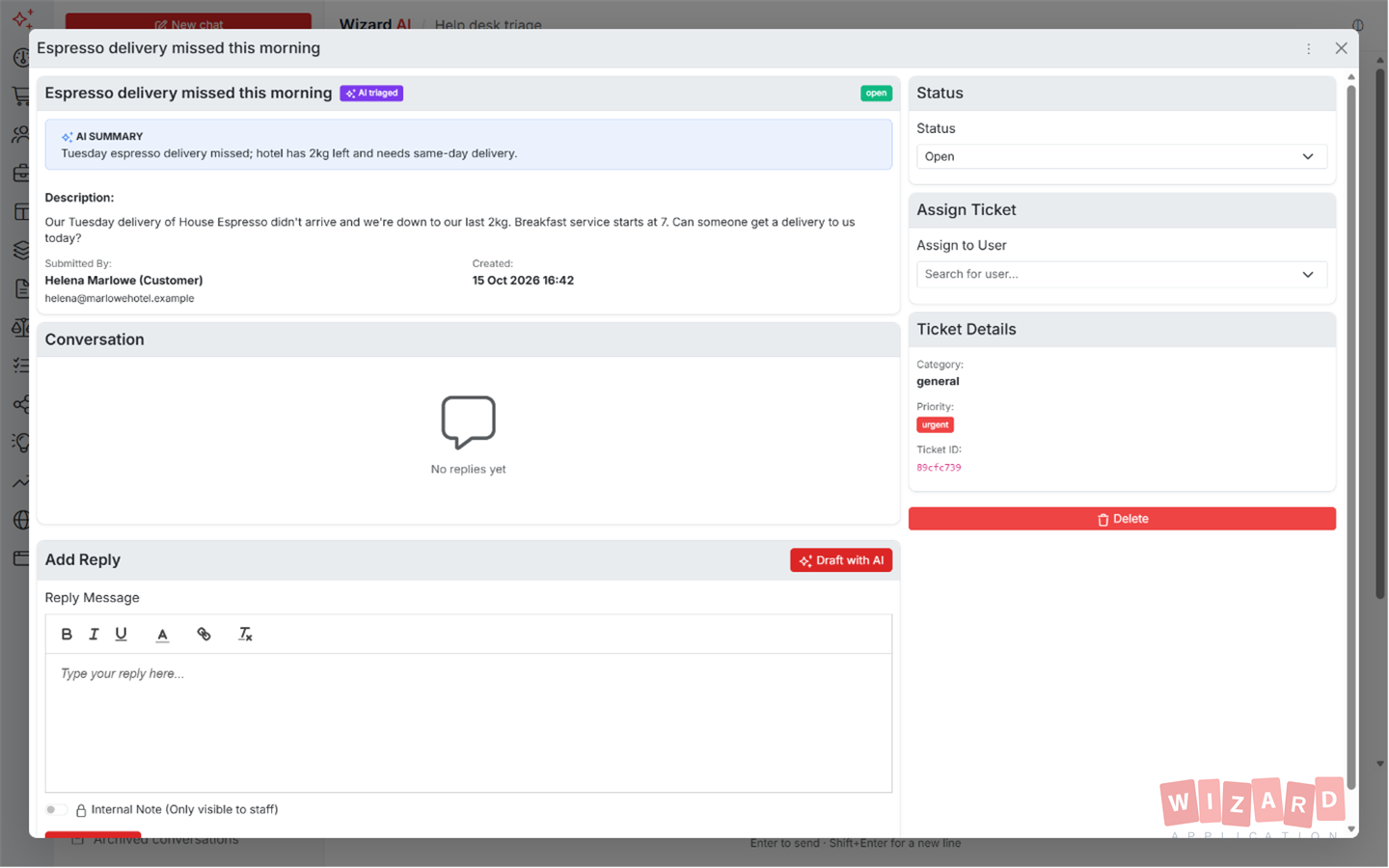Open the users icon in background sidebar

(x=21, y=134)
